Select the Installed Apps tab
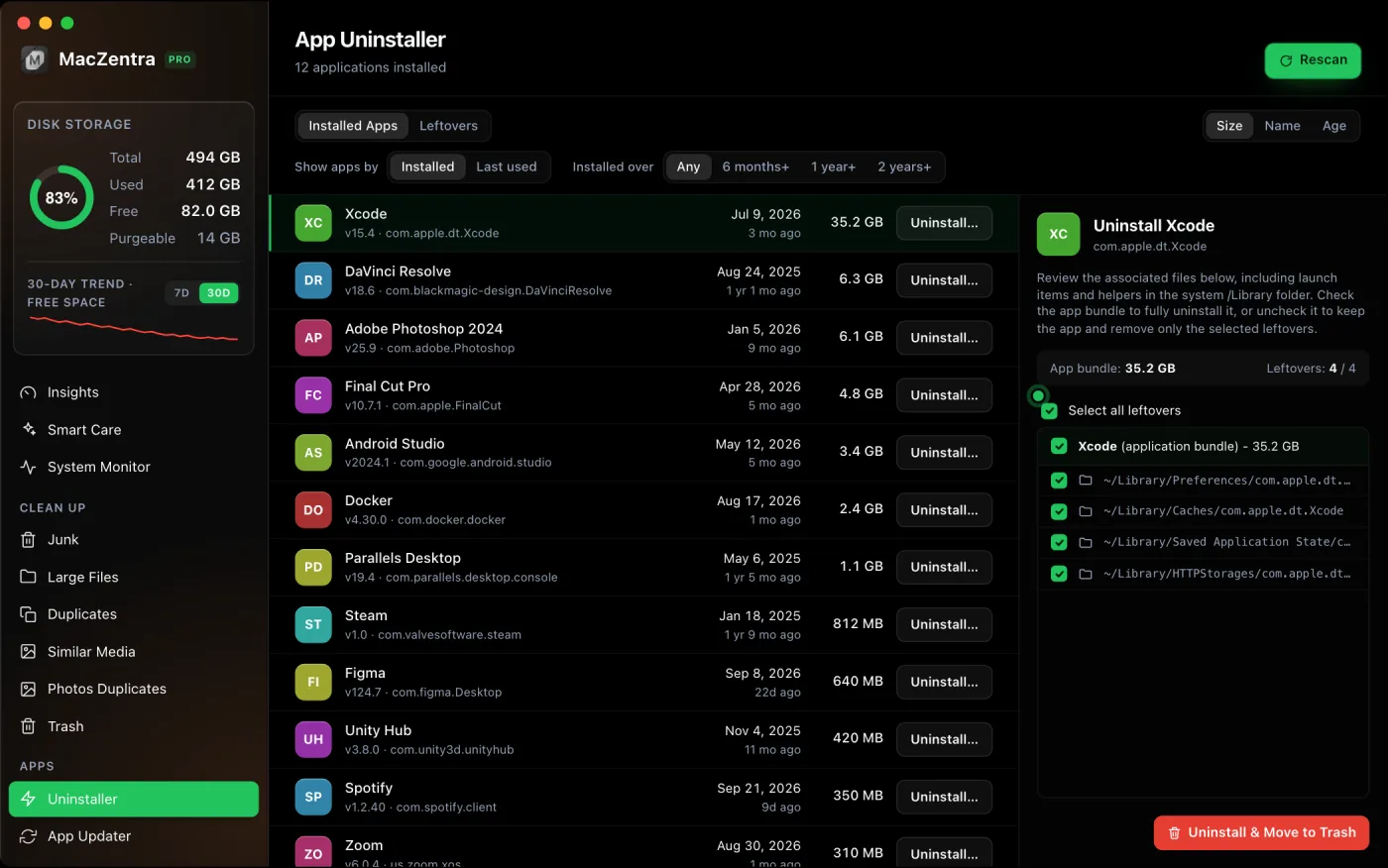This screenshot has width=1388, height=868. coord(353,126)
